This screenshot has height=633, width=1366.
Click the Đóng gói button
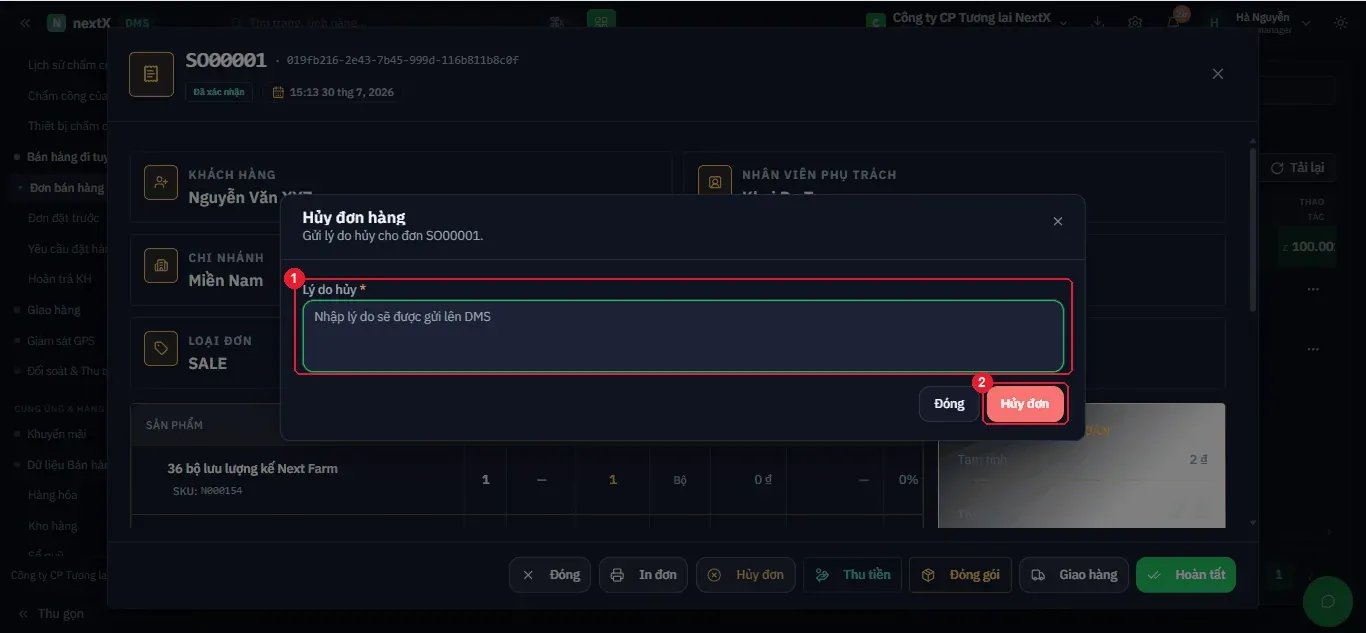[961, 575]
